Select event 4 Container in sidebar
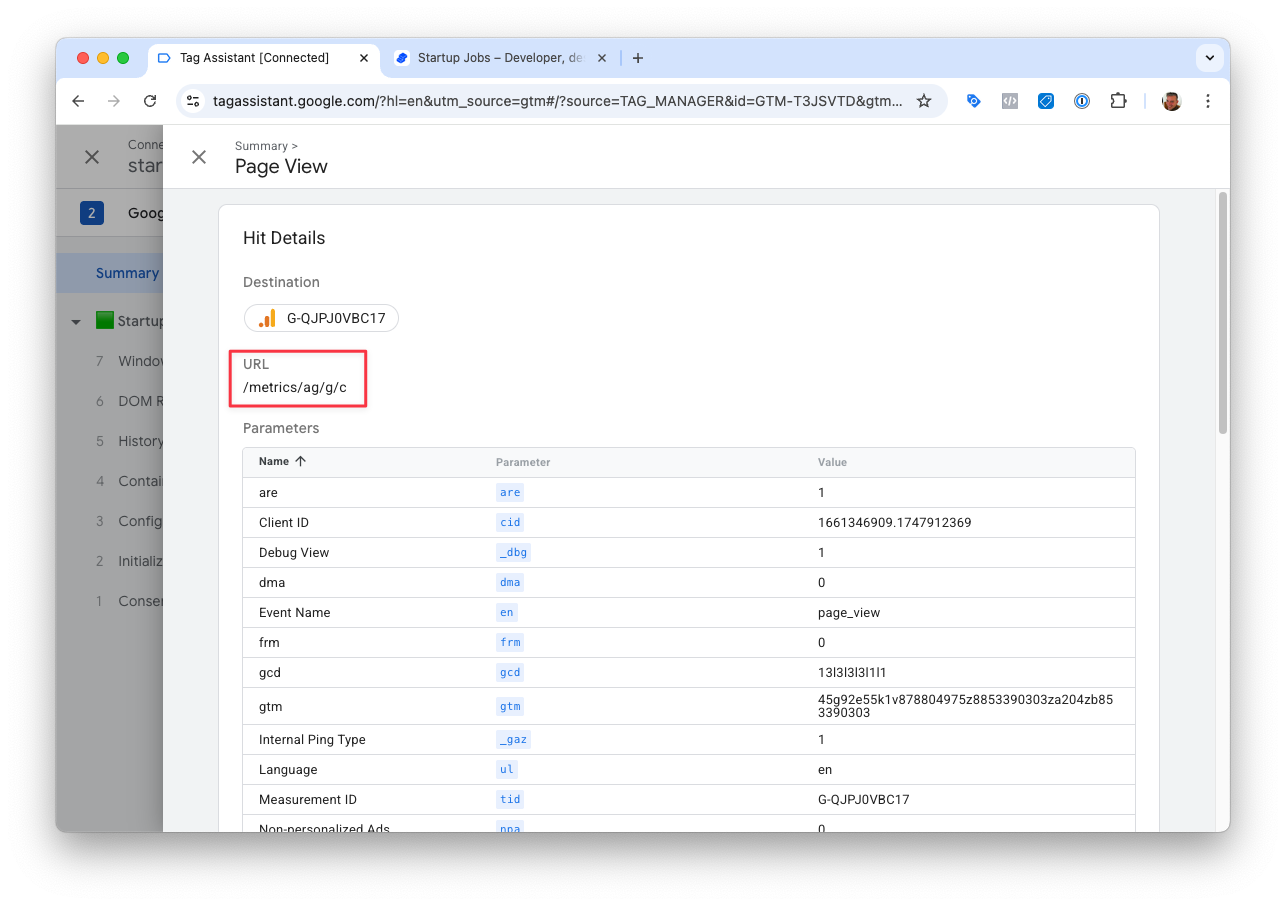The width and height of the screenshot is (1286, 906). (x=109, y=481)
